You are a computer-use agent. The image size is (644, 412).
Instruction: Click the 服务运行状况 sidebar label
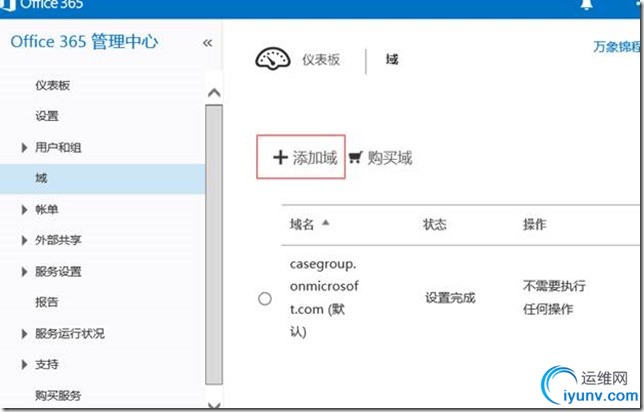(70, 334)
